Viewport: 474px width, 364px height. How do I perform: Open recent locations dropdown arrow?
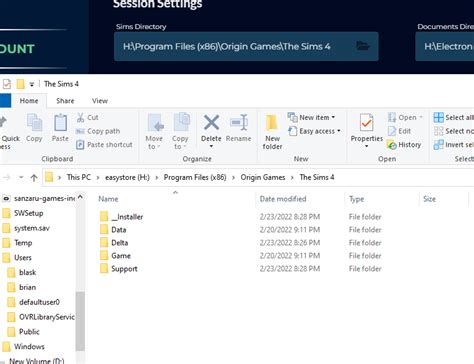point(21,177)
